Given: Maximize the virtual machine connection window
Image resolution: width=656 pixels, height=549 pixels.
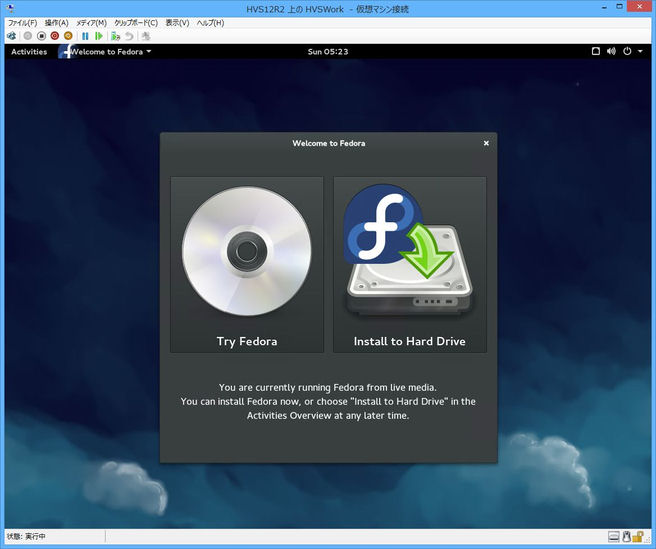Looking at the screenshot, I should click(620, 7).
